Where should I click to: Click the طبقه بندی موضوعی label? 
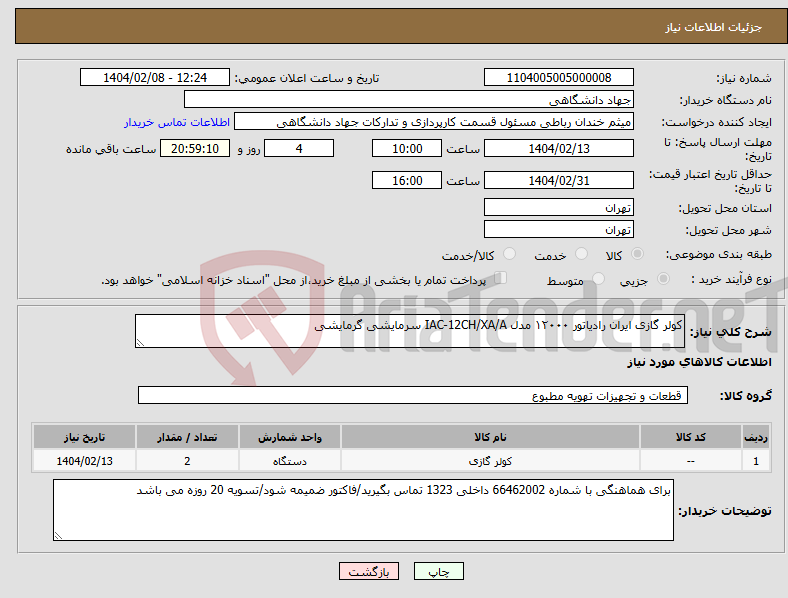coord(719,254)
